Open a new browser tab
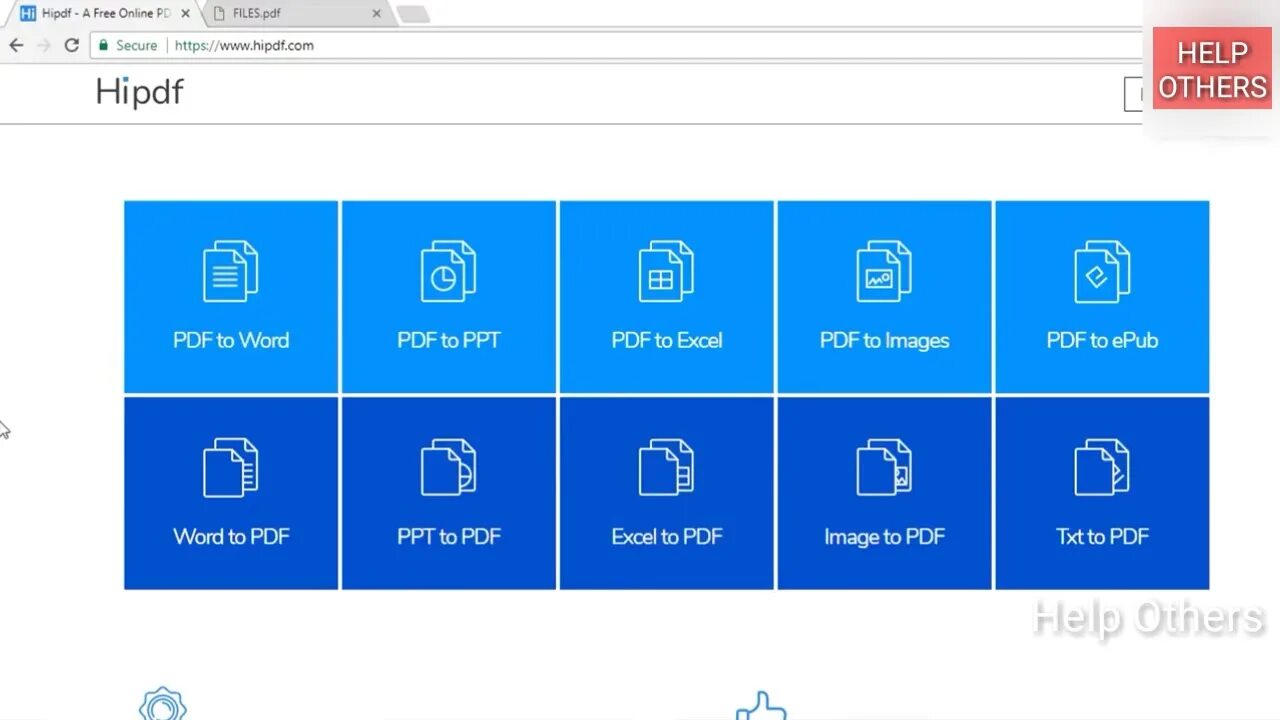The width and height of the screenshot is (1280, 720). (413, 14)
